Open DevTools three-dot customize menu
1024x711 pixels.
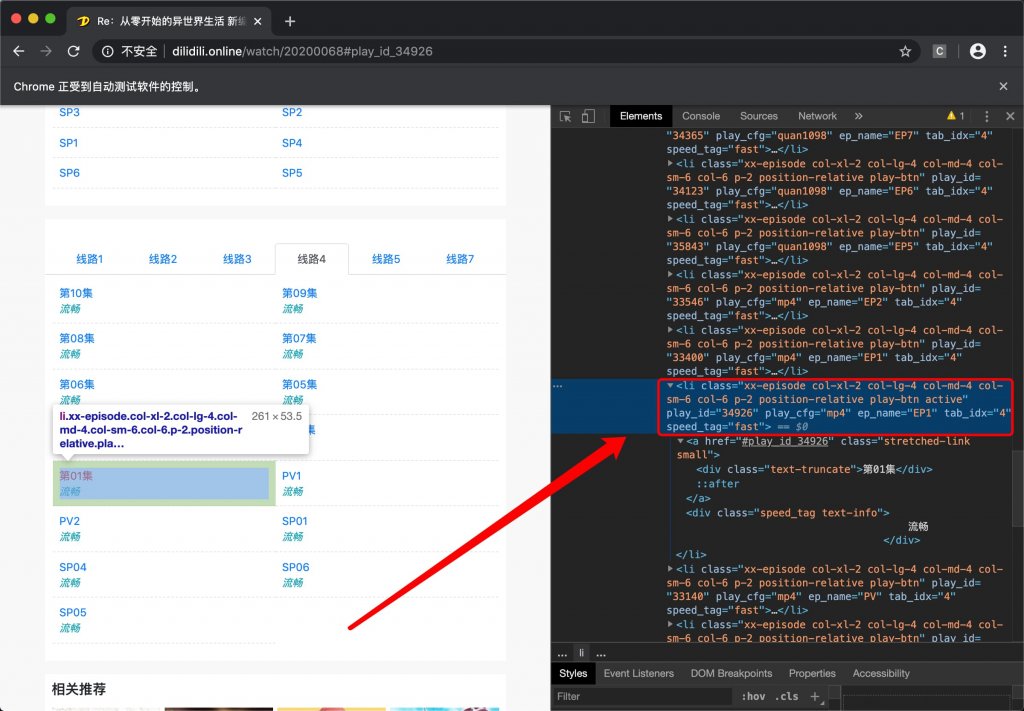point(986,116)
